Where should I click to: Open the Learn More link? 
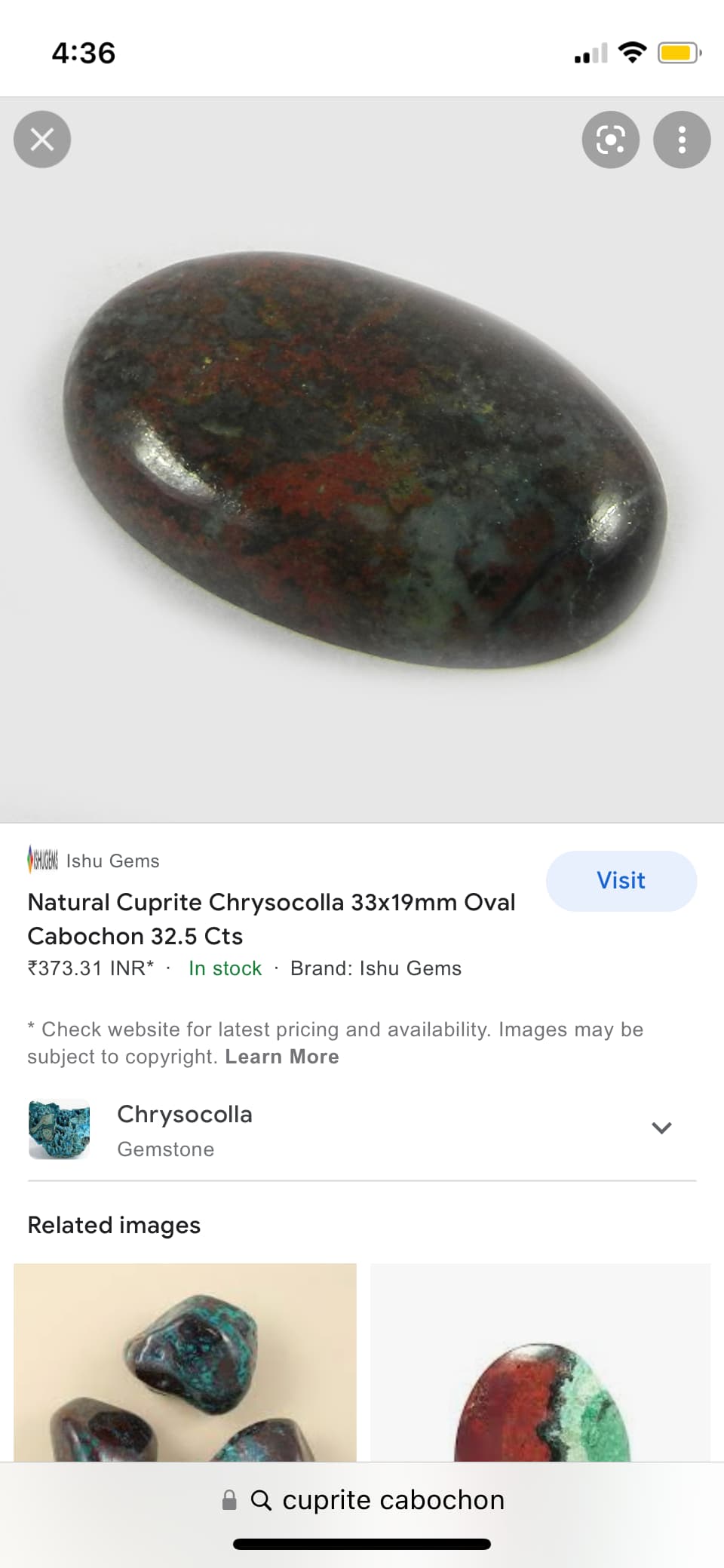[282, 1057]
